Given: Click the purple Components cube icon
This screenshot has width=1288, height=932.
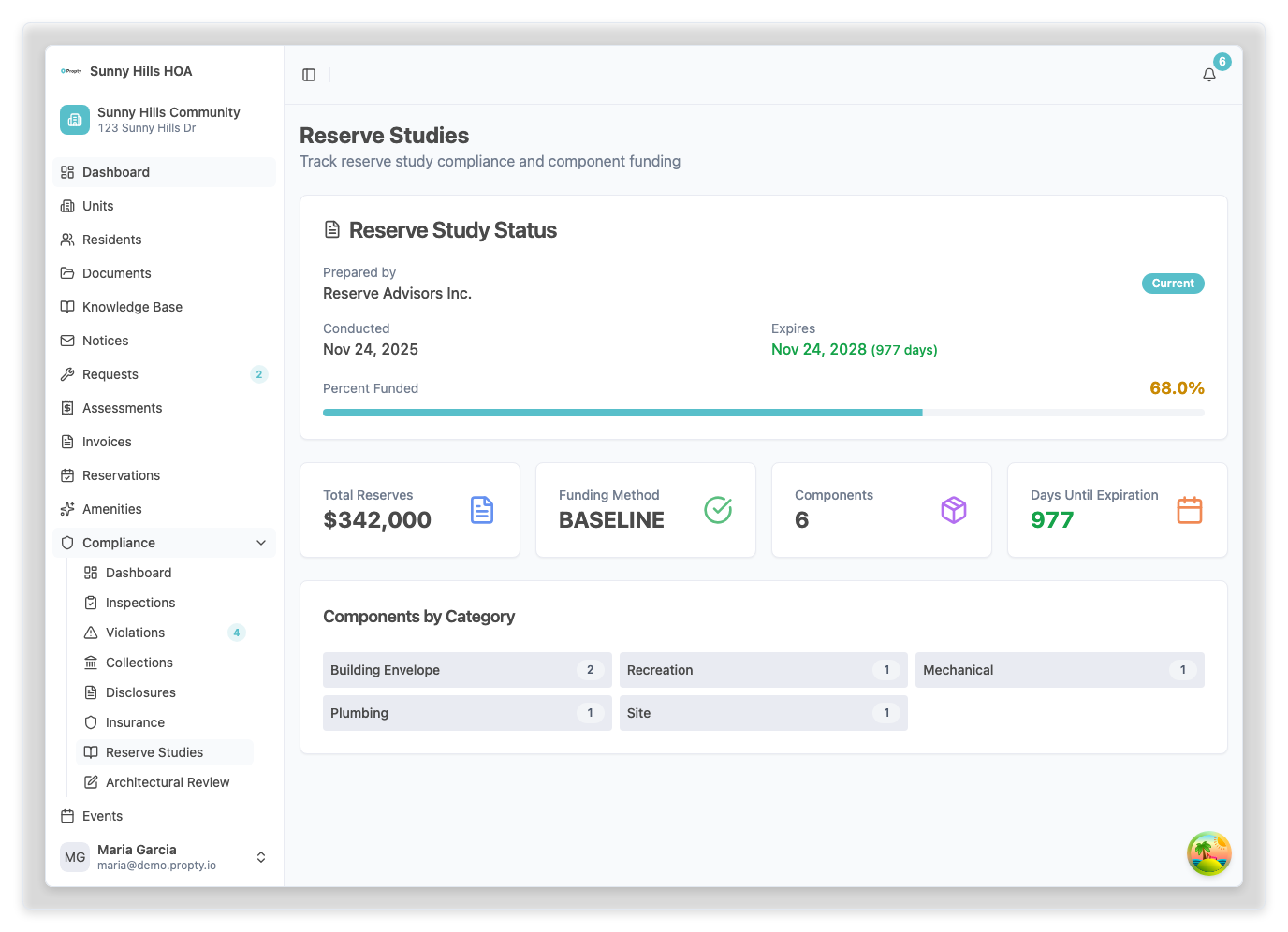Looking at the screenshot, I should coord(953,510).
